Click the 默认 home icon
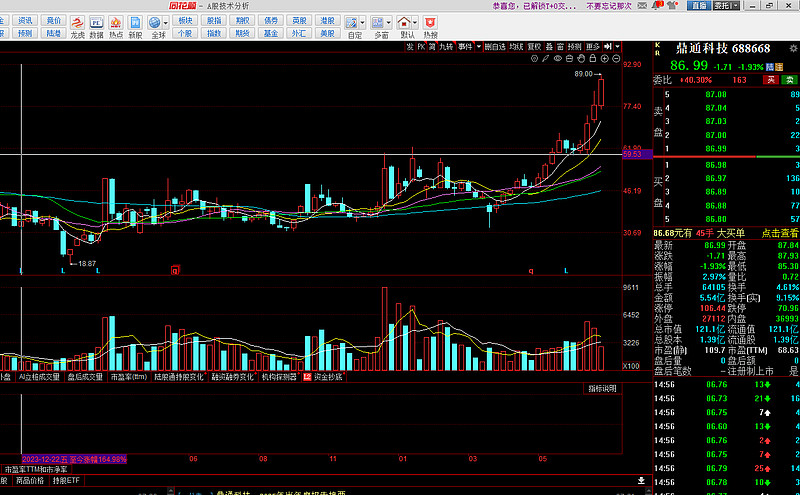800x495 pixels. [404, 23]
